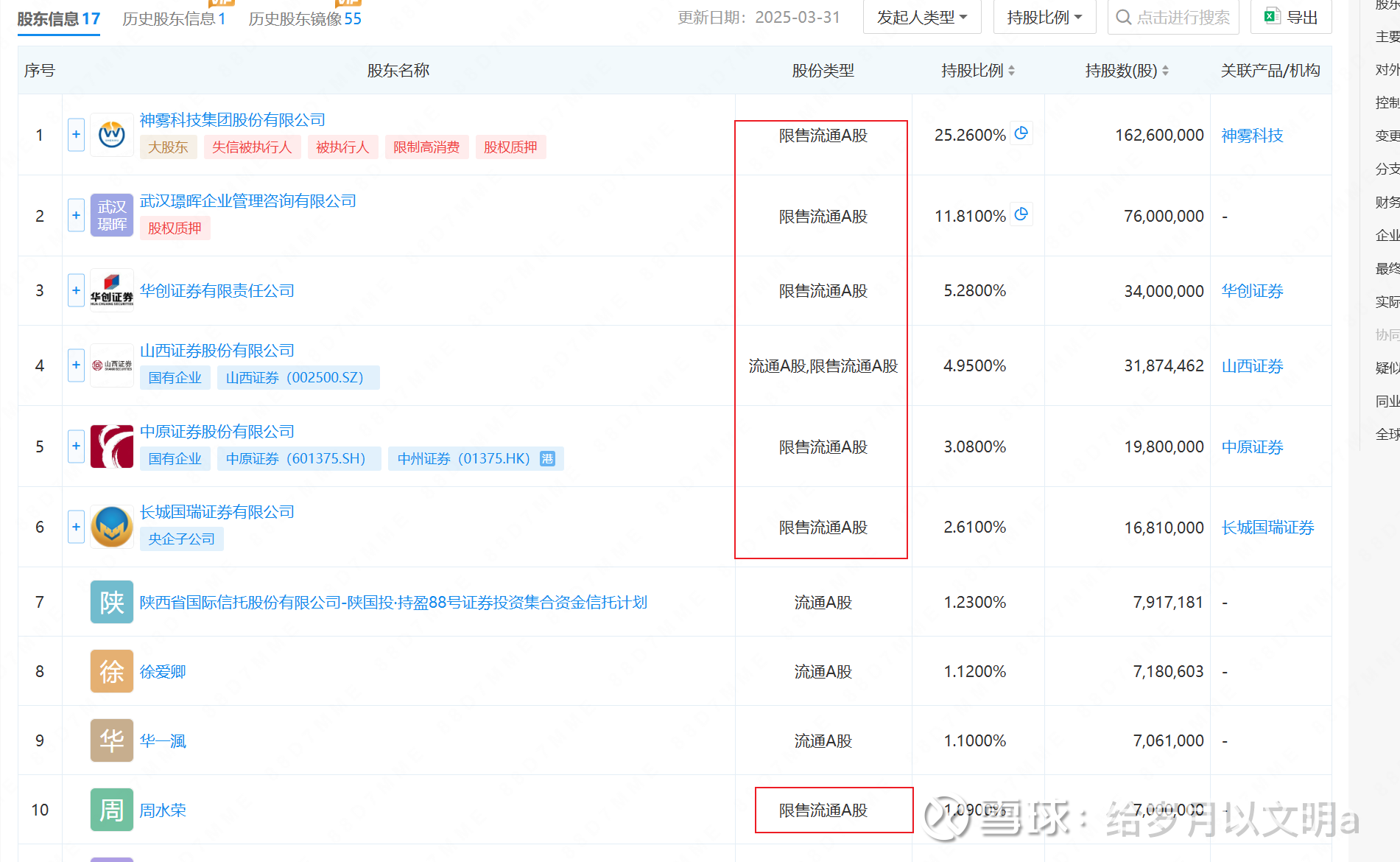This screenshot has height=862, width=1400.
Task: Sort by 持股比例 column header arrows
Action: 1012,71
